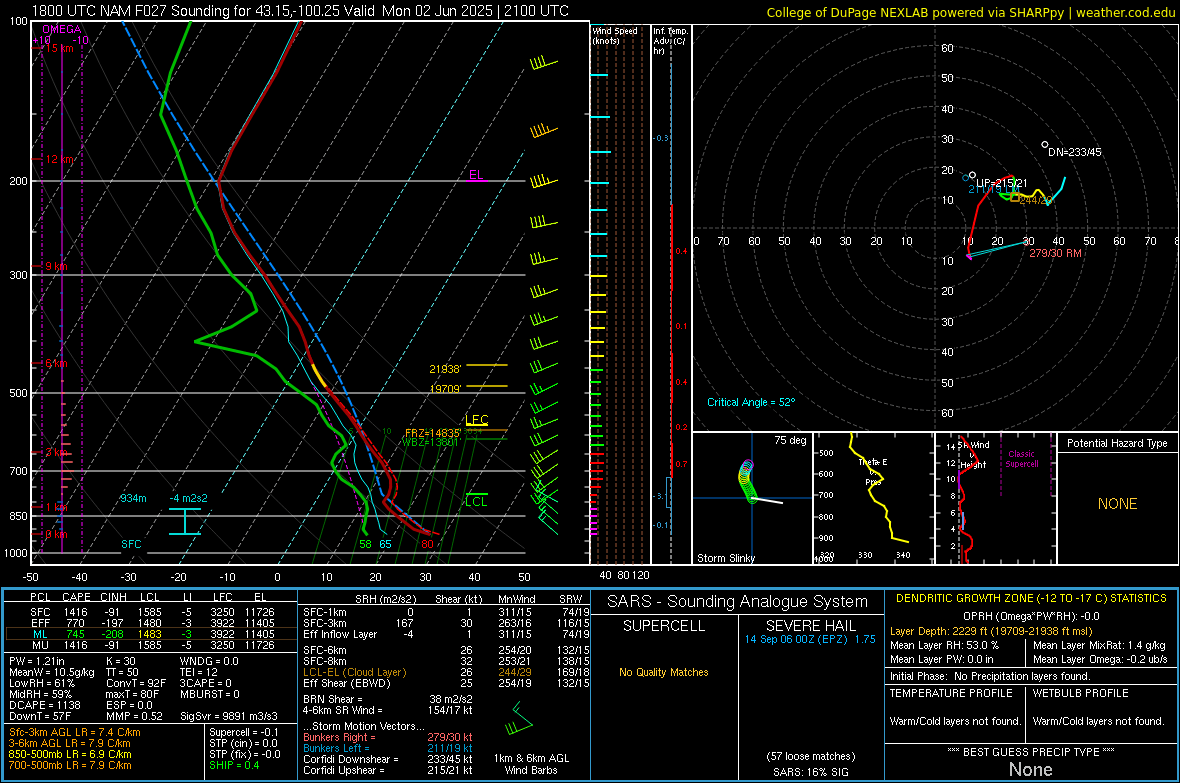1180x783 pixels.
Task: Click the 934m effective inflow label
Action: [x=133, y=498]
